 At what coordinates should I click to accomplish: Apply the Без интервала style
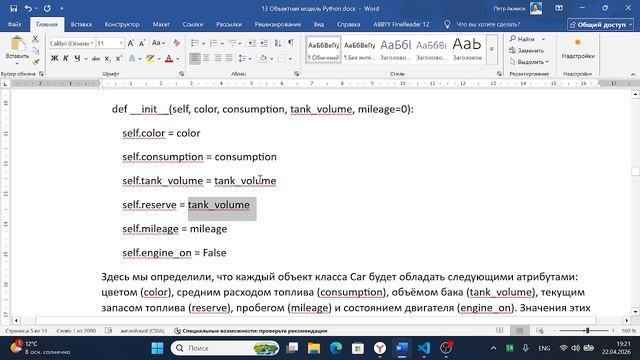point(359,49)
